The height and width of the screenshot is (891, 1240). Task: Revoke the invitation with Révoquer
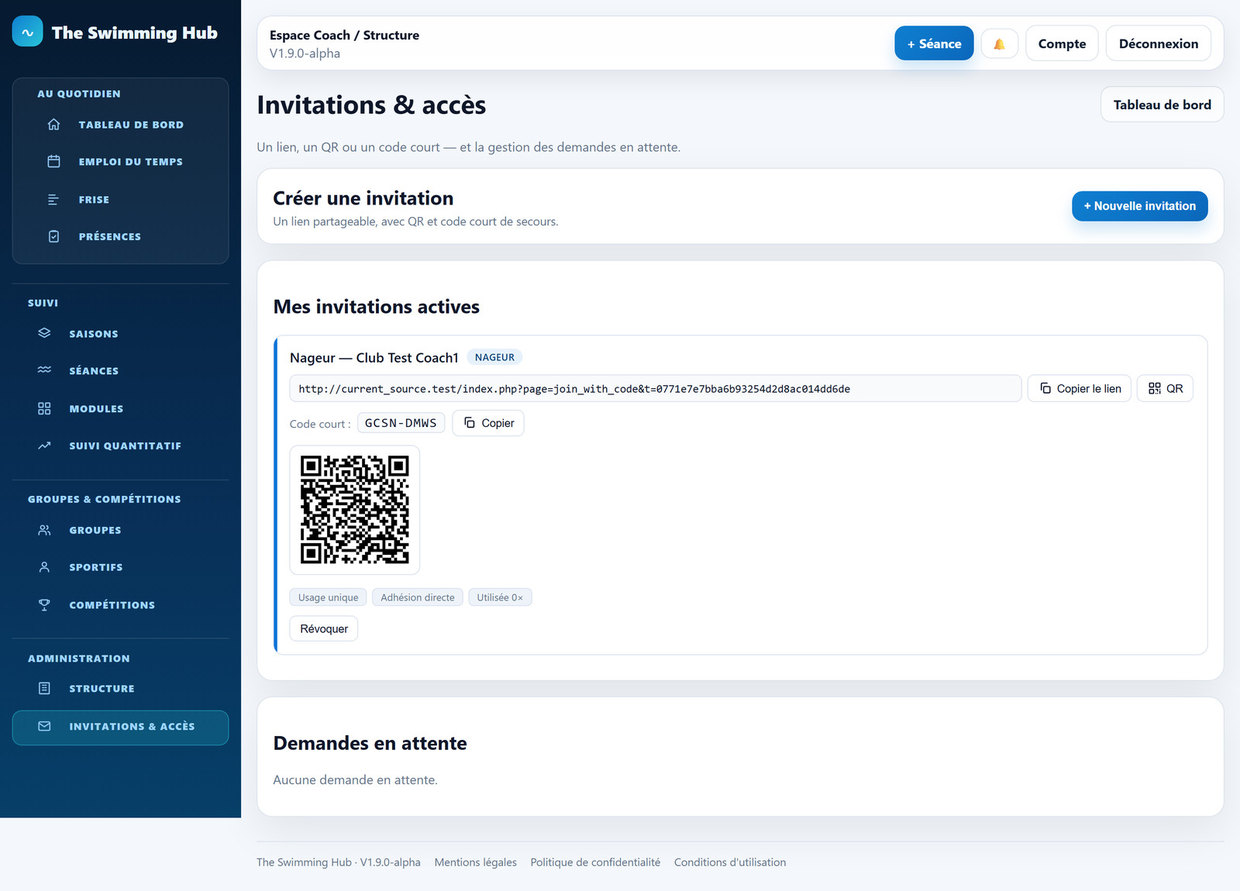coord(324,629)
